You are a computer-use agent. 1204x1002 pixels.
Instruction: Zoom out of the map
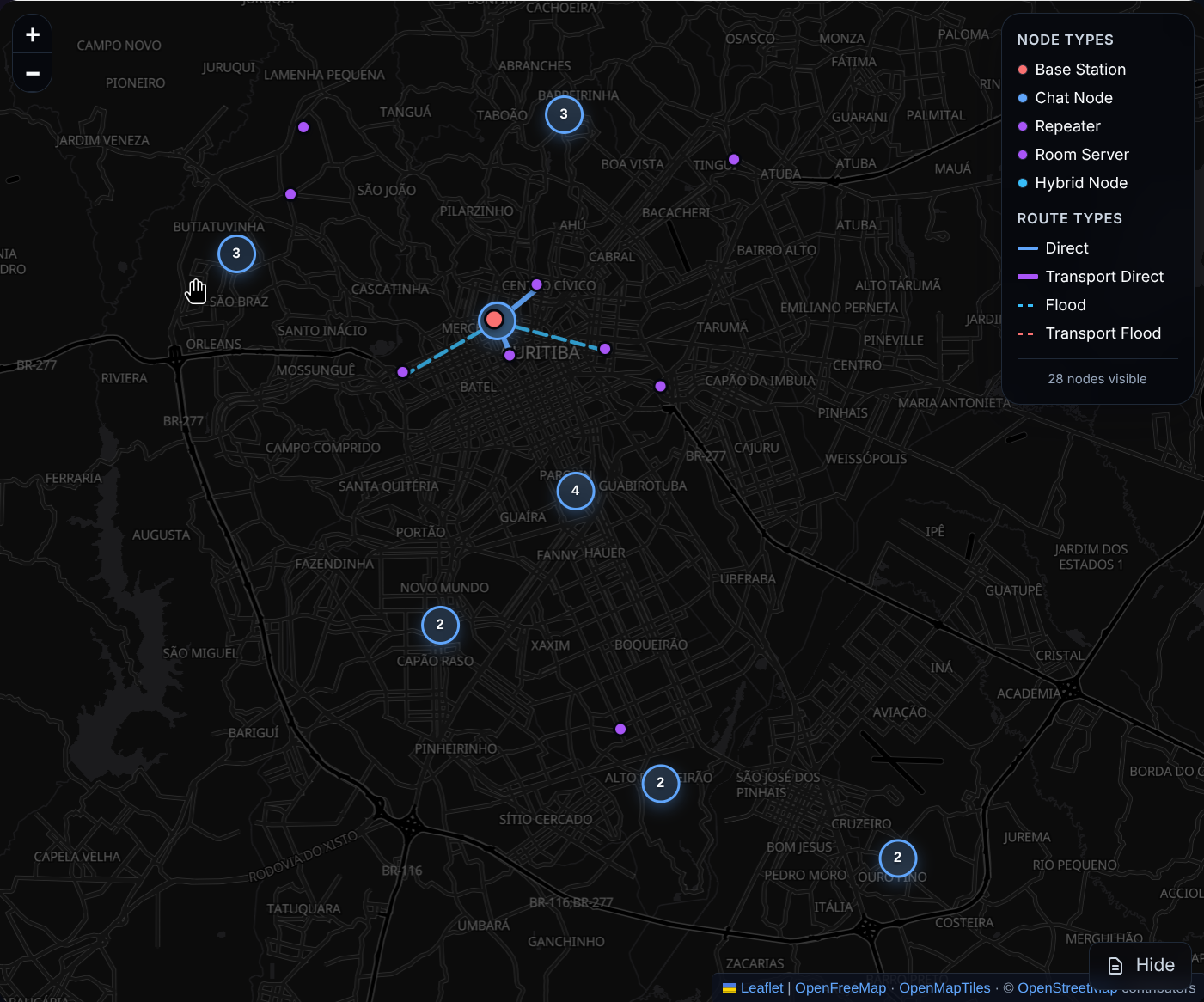pos(33,73)
